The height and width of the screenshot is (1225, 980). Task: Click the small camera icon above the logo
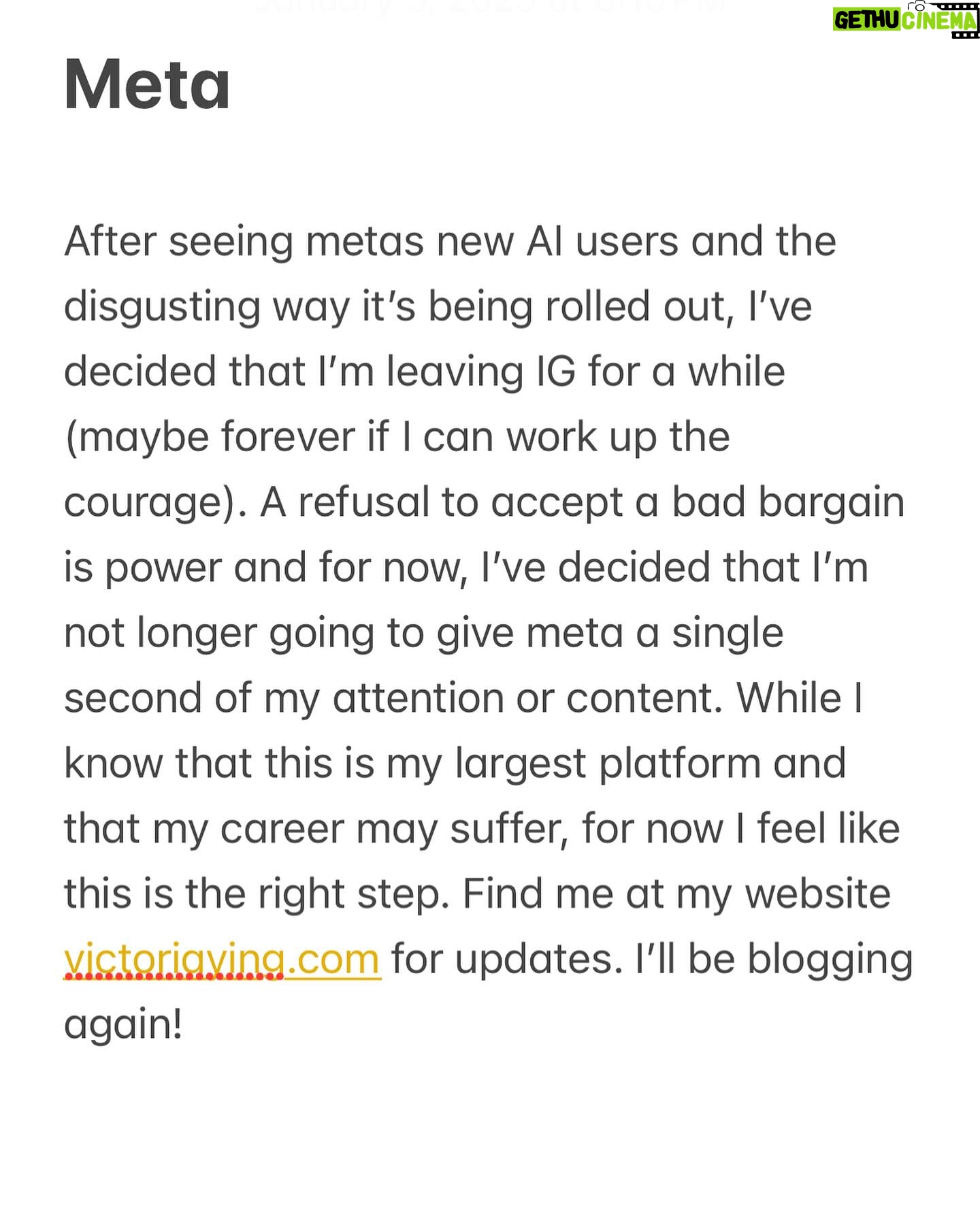coord(919,5)
